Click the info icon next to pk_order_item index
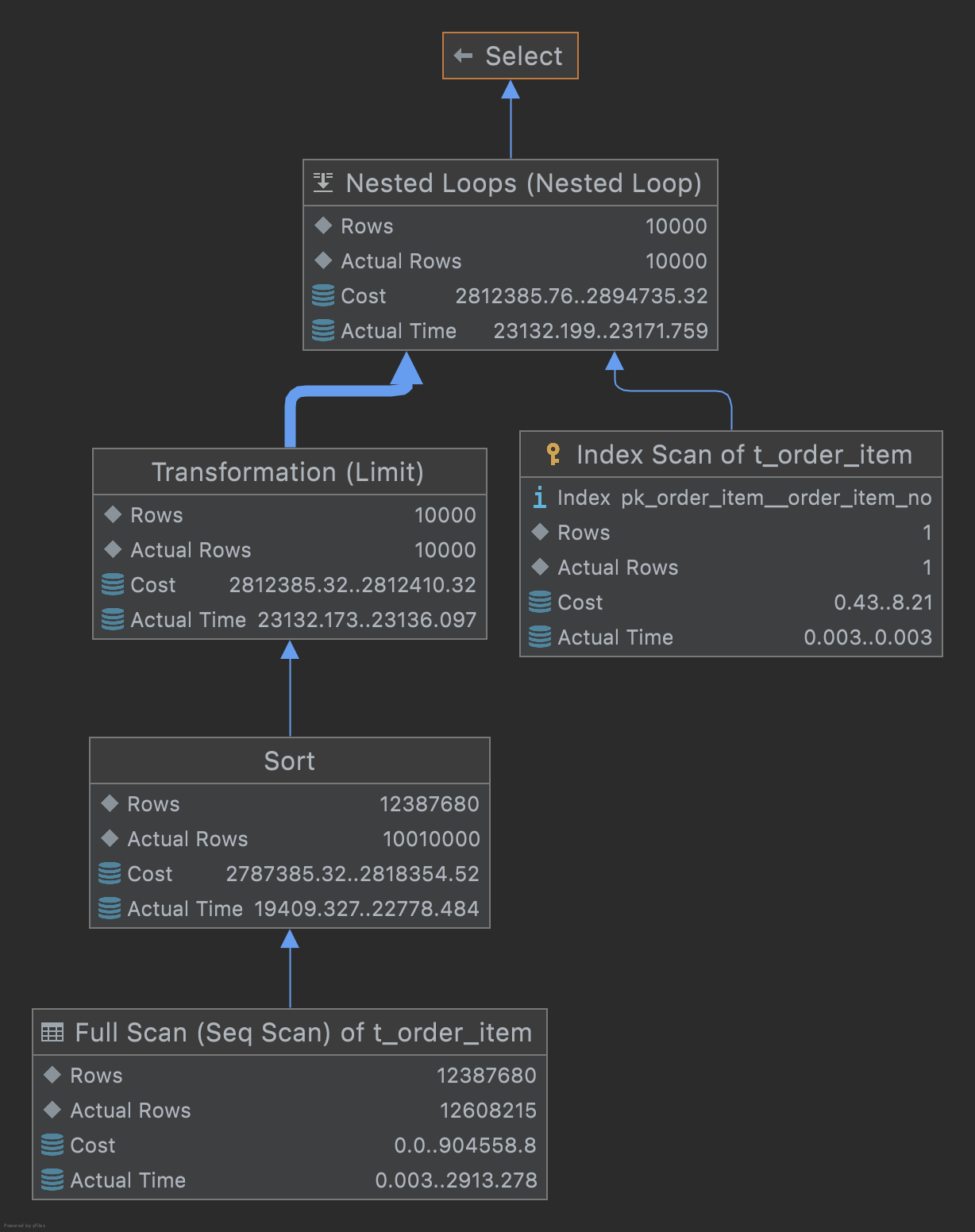 tap(540, 498)
